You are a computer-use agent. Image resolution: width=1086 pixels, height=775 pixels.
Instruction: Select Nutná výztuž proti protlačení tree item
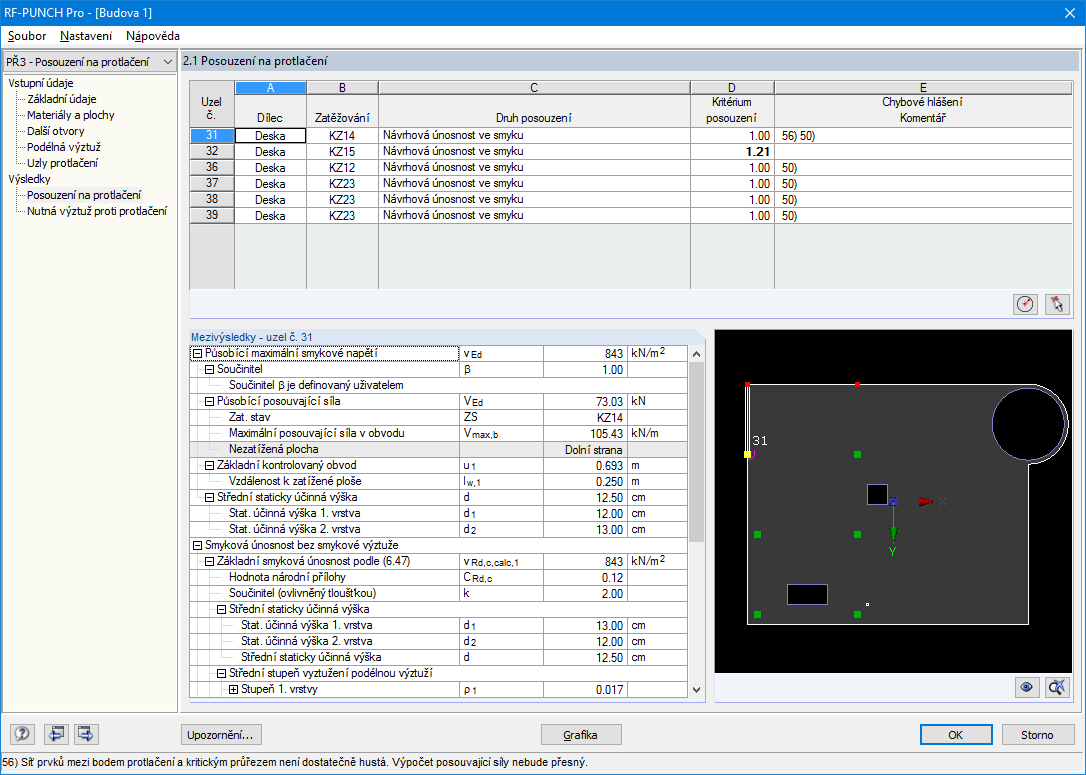tap(97, 211)
